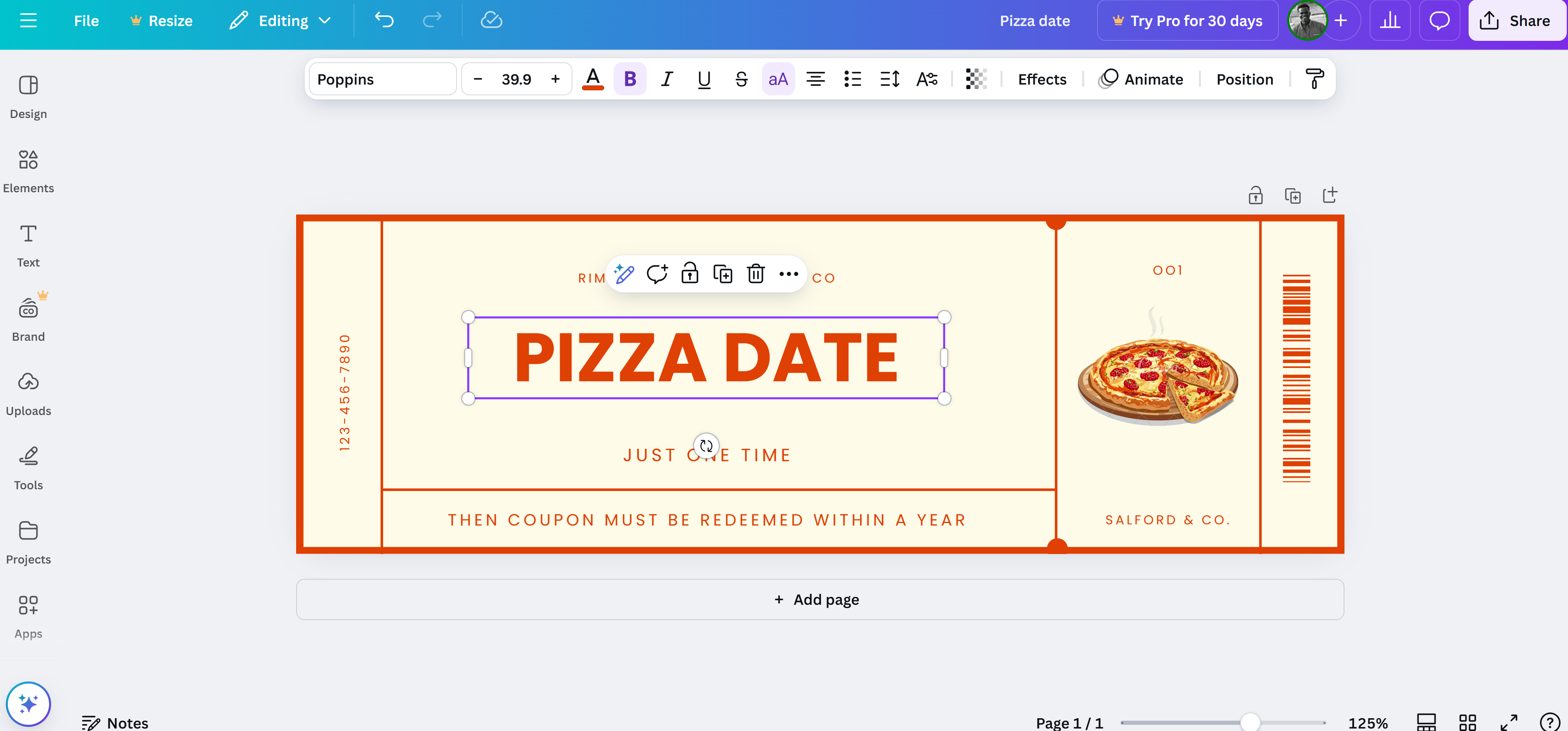Open the Poppins font dropdown

point(382,79)
